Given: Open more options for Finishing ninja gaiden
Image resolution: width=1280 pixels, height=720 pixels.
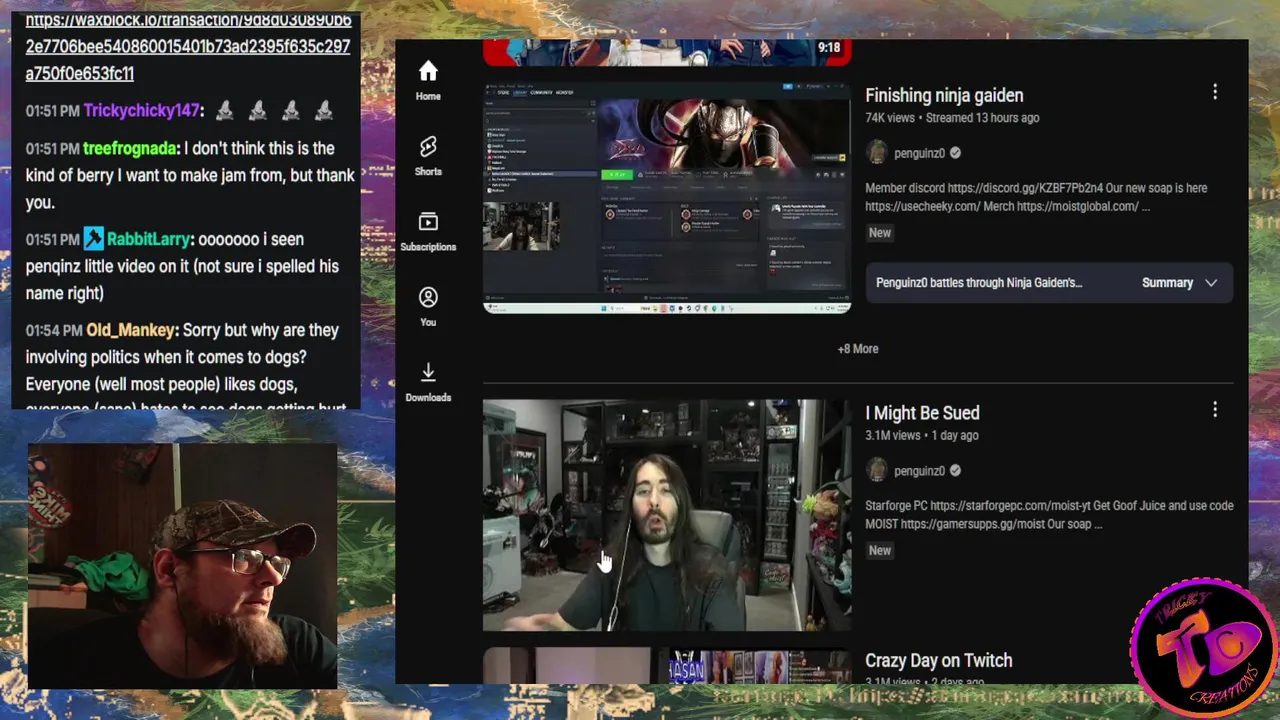Looking at the screenshot, I should [1215, 92].
